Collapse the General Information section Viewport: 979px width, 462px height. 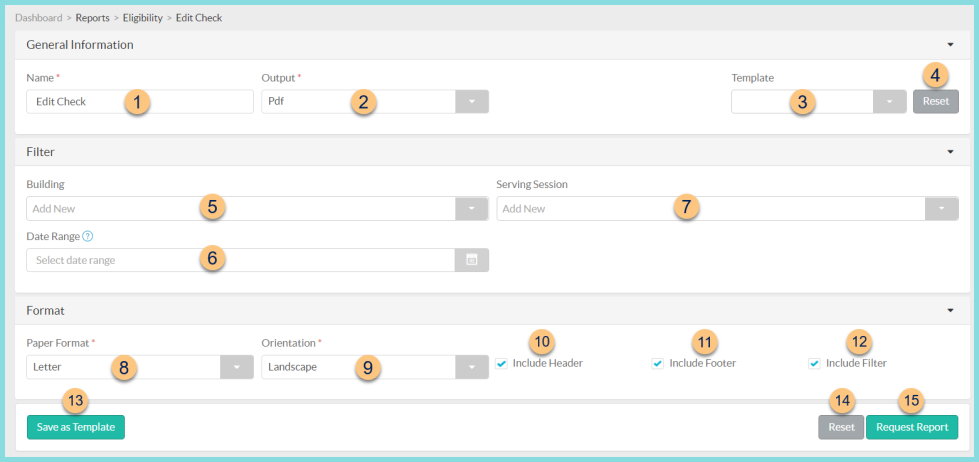(x=950, y=45)
